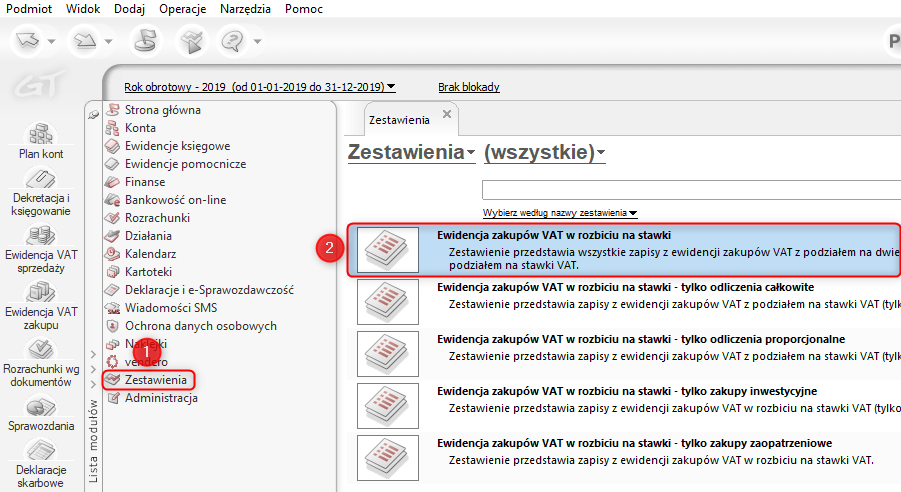Select Konta module

point(140,128)
